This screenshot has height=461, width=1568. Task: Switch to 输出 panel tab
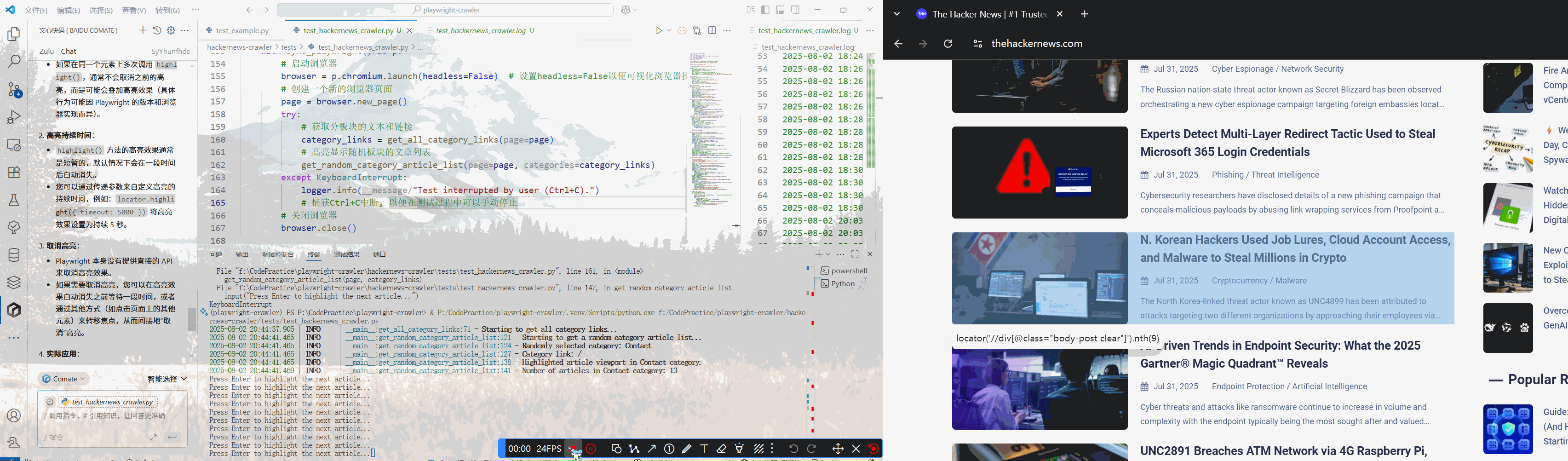click(x=242, y=254)
